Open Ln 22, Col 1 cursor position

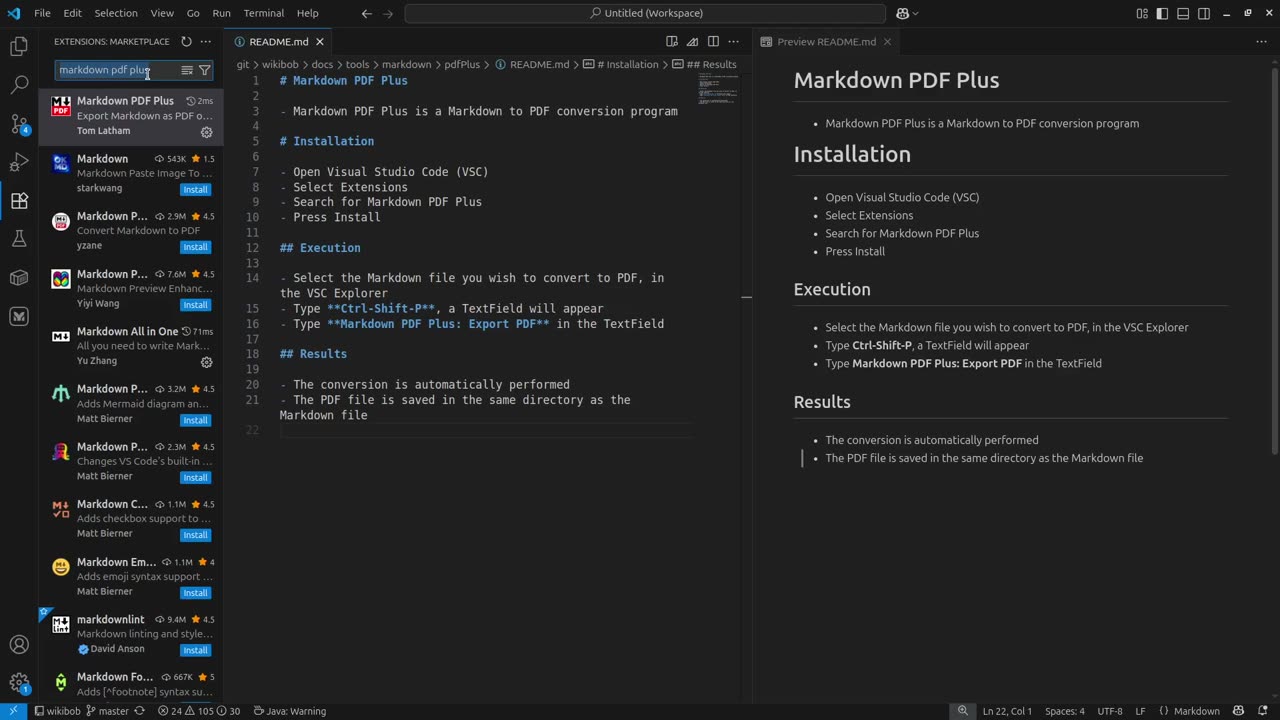(1007, 711)
